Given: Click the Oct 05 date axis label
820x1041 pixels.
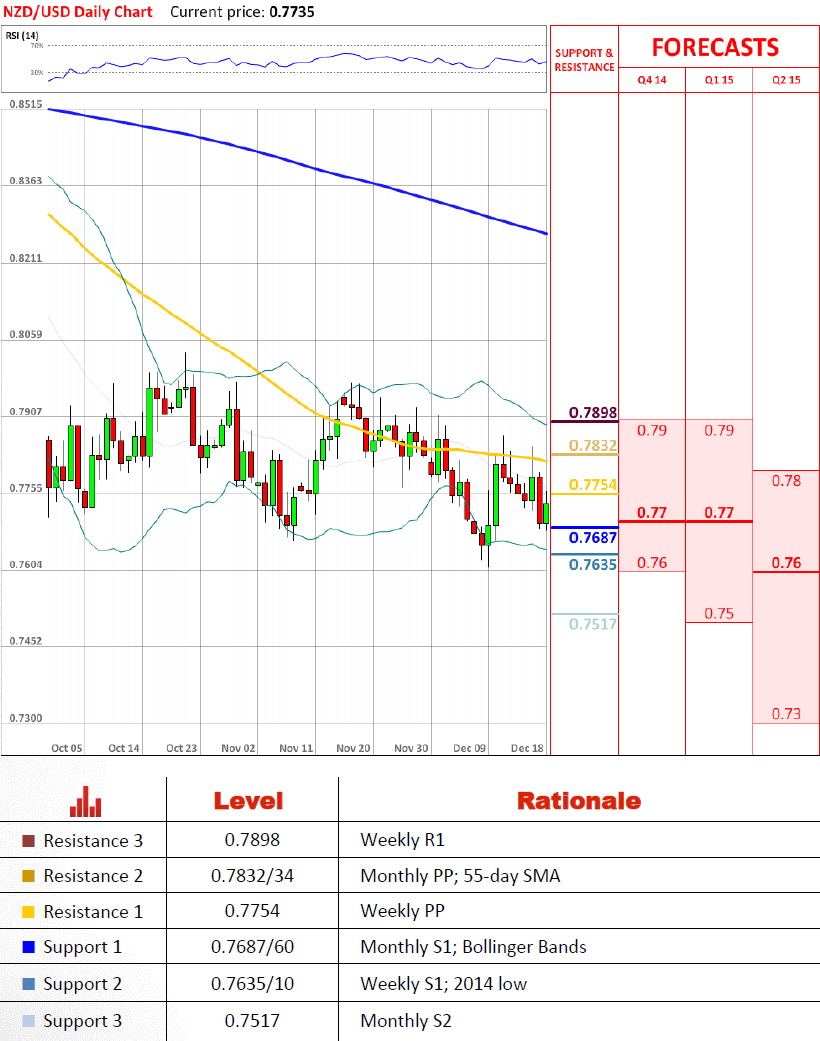Looking at the screenshot, I should point(67,748).
